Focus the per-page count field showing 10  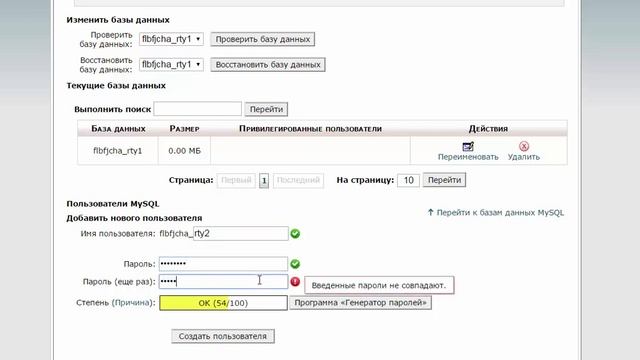[409, 180]
